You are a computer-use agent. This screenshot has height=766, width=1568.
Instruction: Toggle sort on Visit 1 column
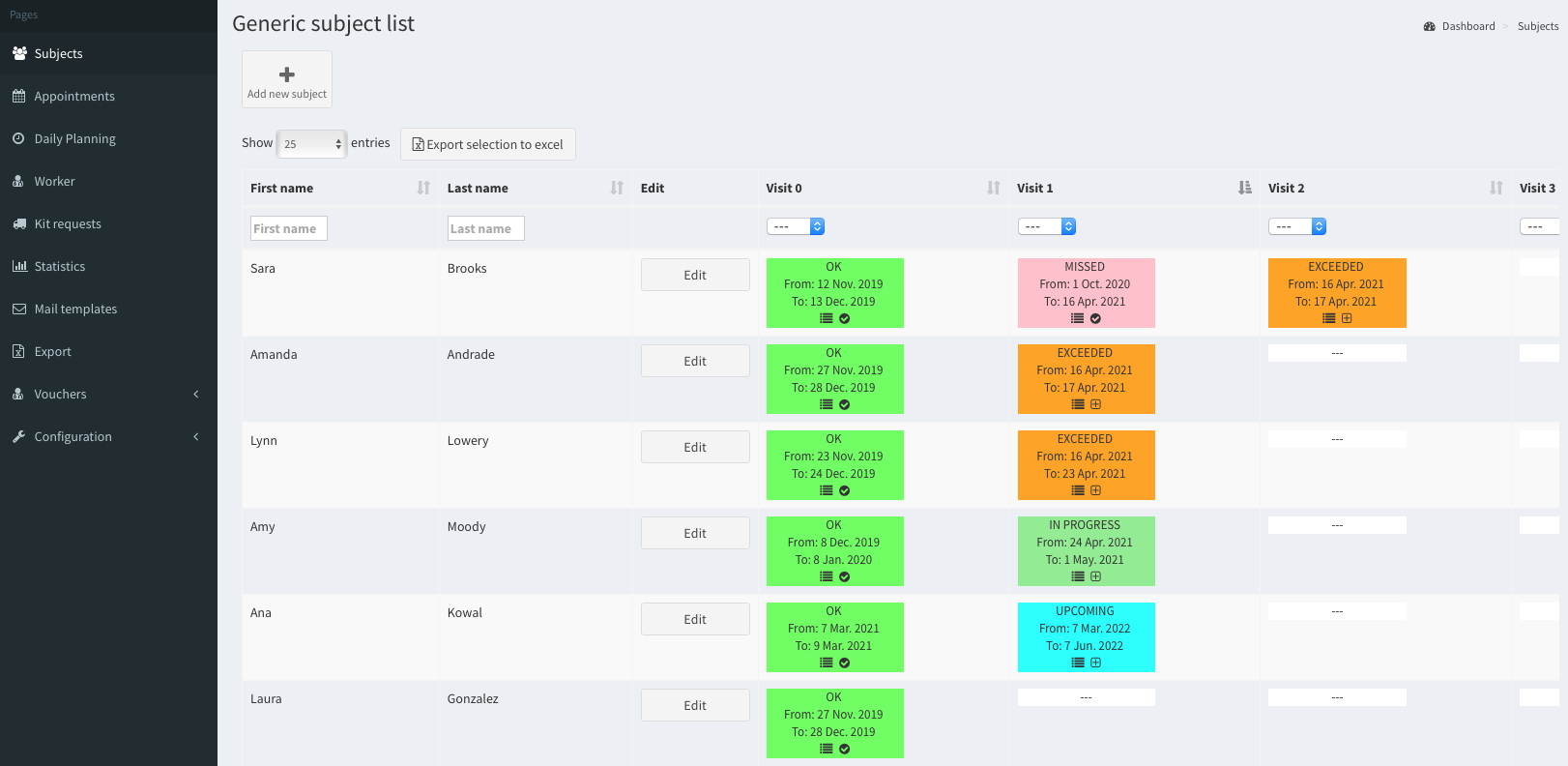coord(1244,188)
